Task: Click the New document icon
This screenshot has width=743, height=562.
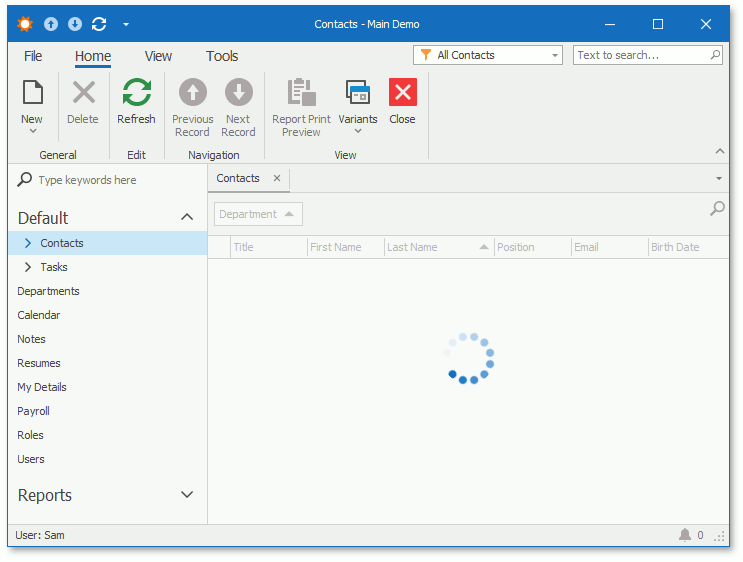Action: tap(32, 92)
